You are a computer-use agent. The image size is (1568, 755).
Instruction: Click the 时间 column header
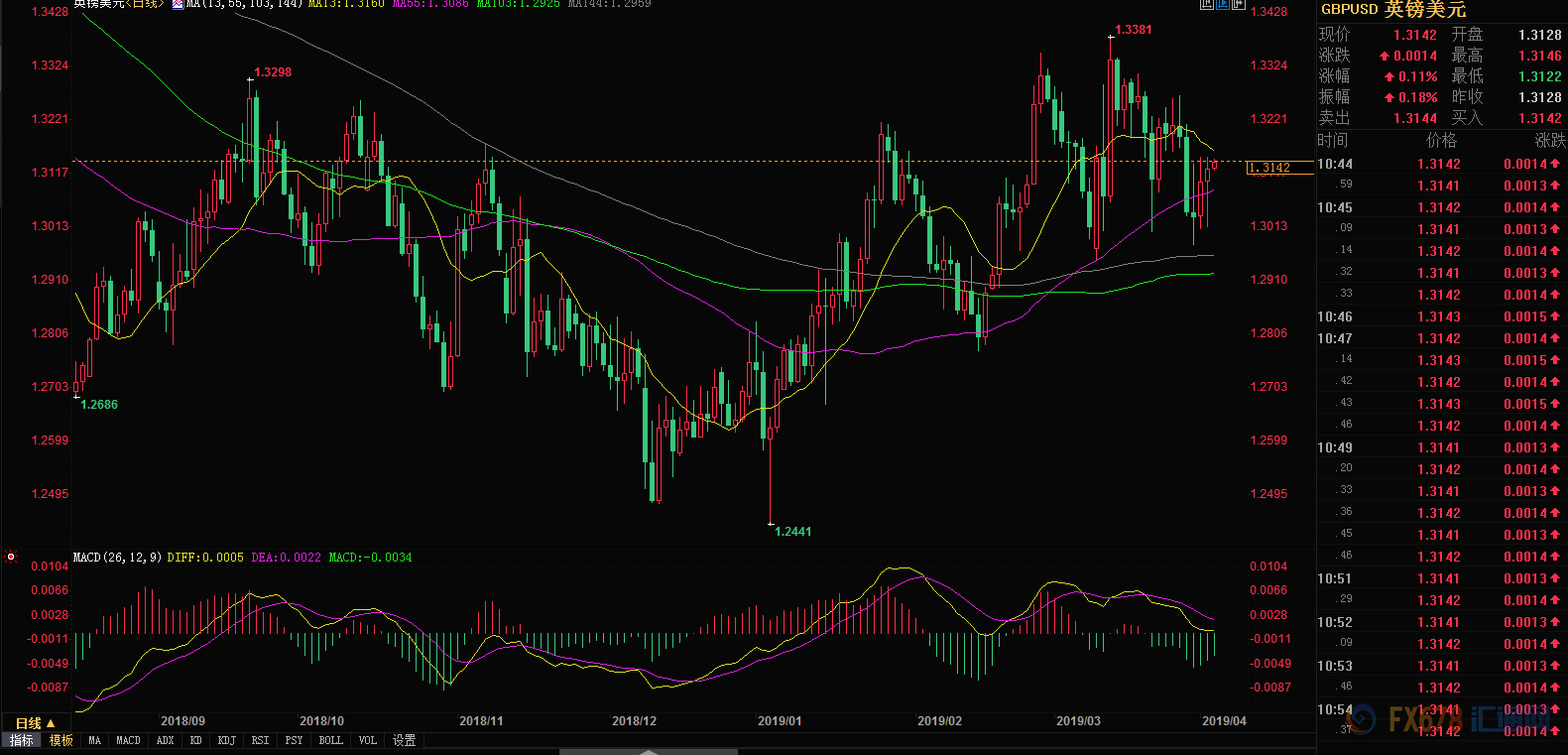[1333, 141]
